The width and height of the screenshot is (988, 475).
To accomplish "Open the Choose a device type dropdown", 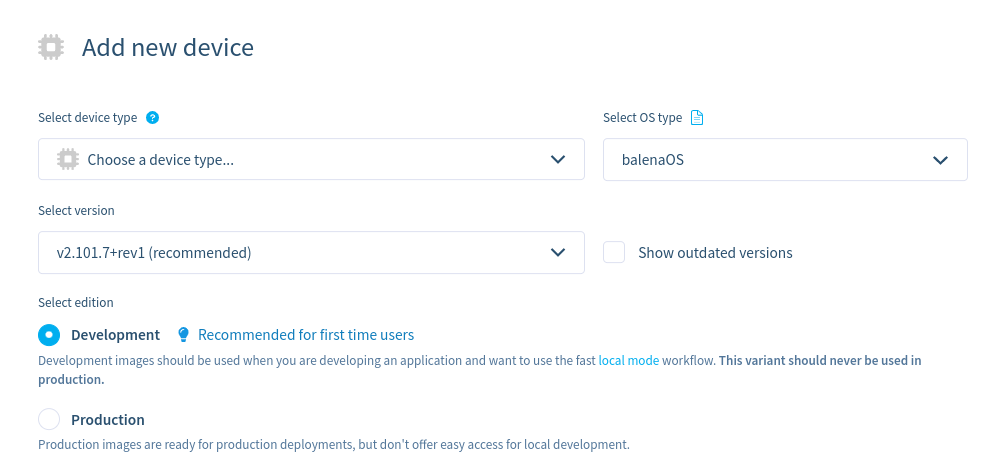I will tap(300, 159).
